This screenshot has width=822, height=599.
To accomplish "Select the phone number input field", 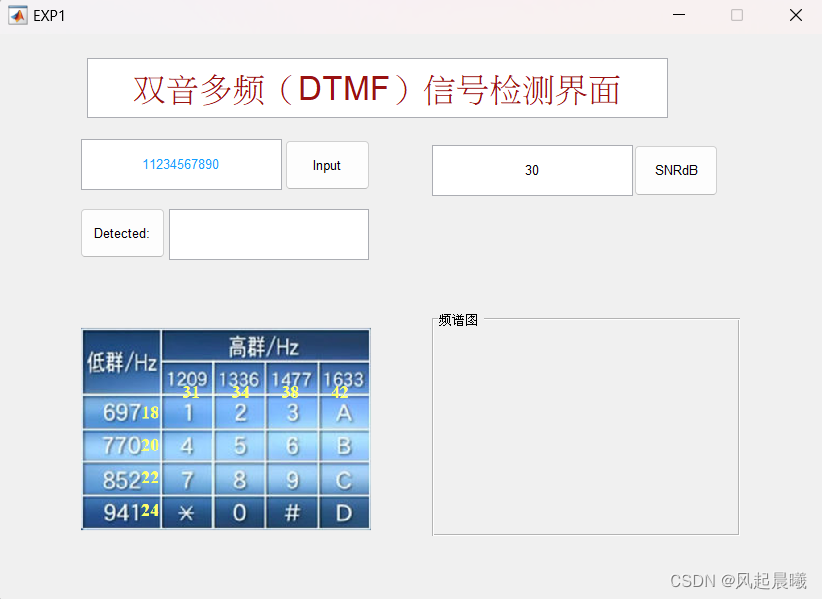I will click(x=181, y=164).
